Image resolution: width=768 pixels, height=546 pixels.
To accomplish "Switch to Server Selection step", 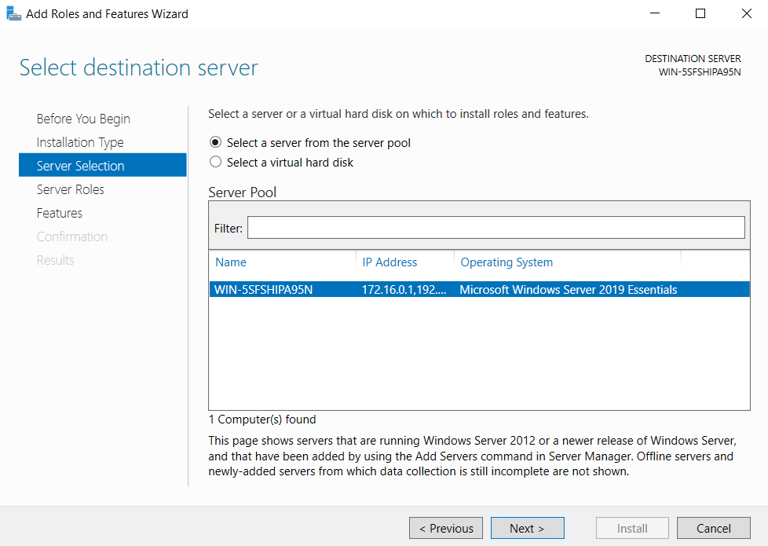I will [x=81, y=166].
